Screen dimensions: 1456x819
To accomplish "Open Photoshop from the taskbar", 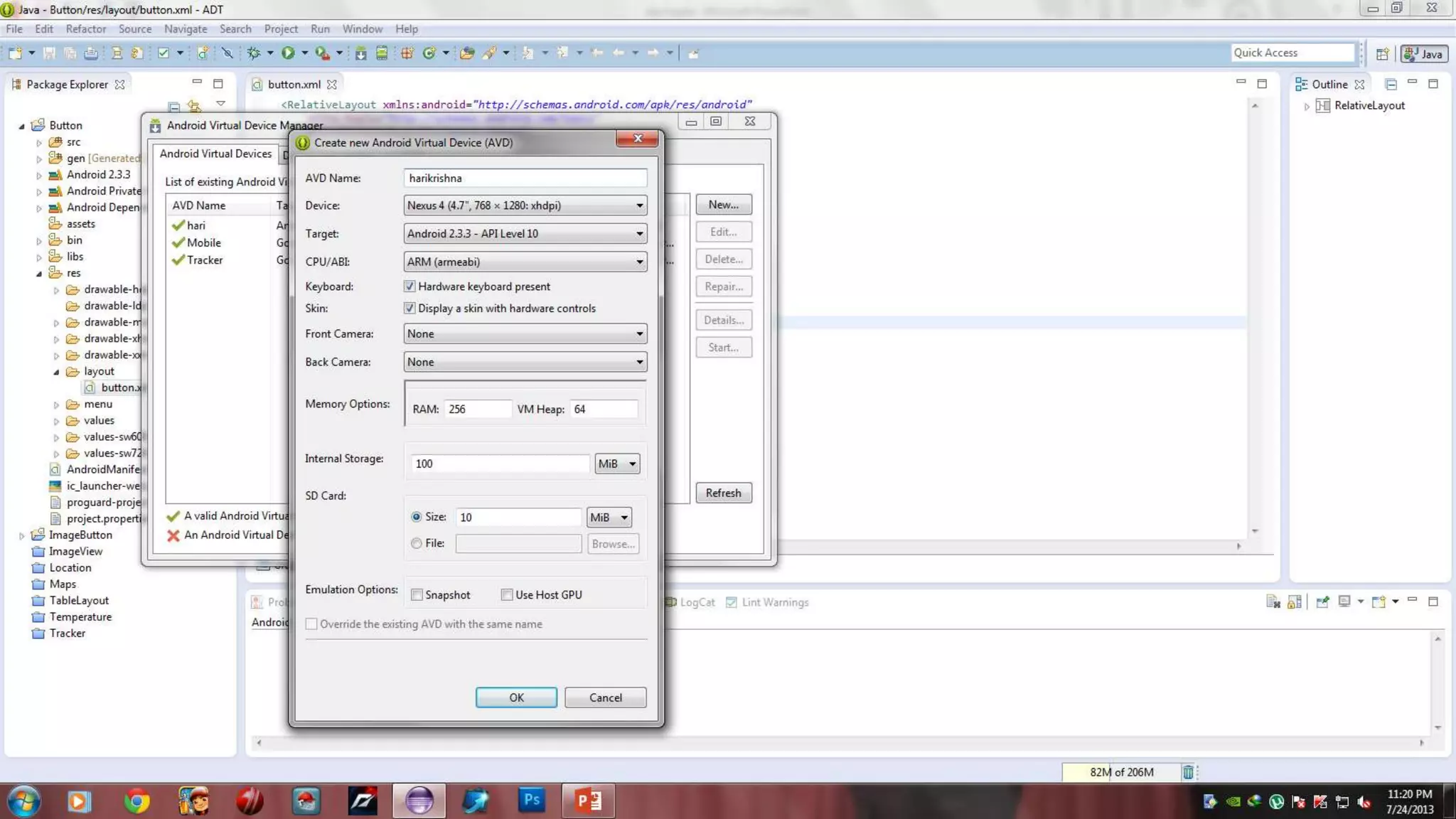I will (x=531, y=800).
